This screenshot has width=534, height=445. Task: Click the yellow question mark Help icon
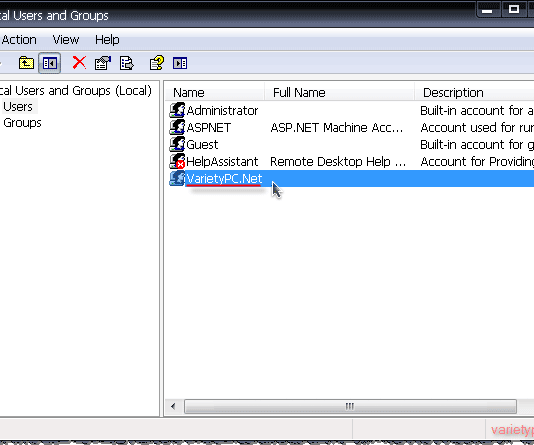[157, 63]
